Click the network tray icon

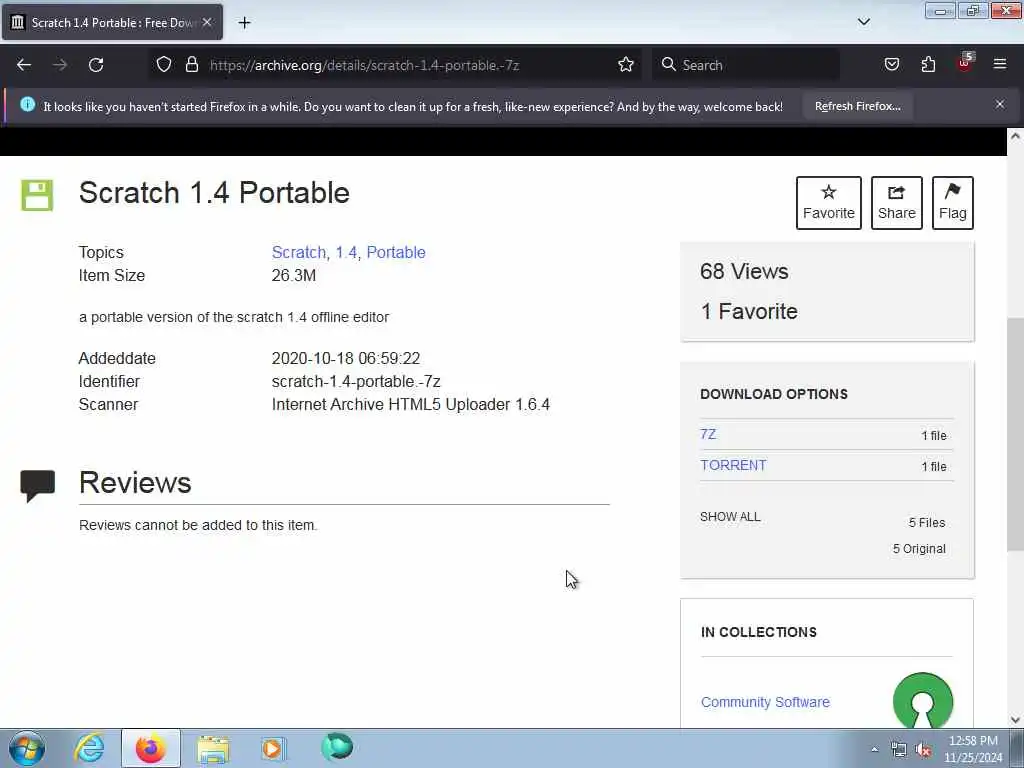899,750
